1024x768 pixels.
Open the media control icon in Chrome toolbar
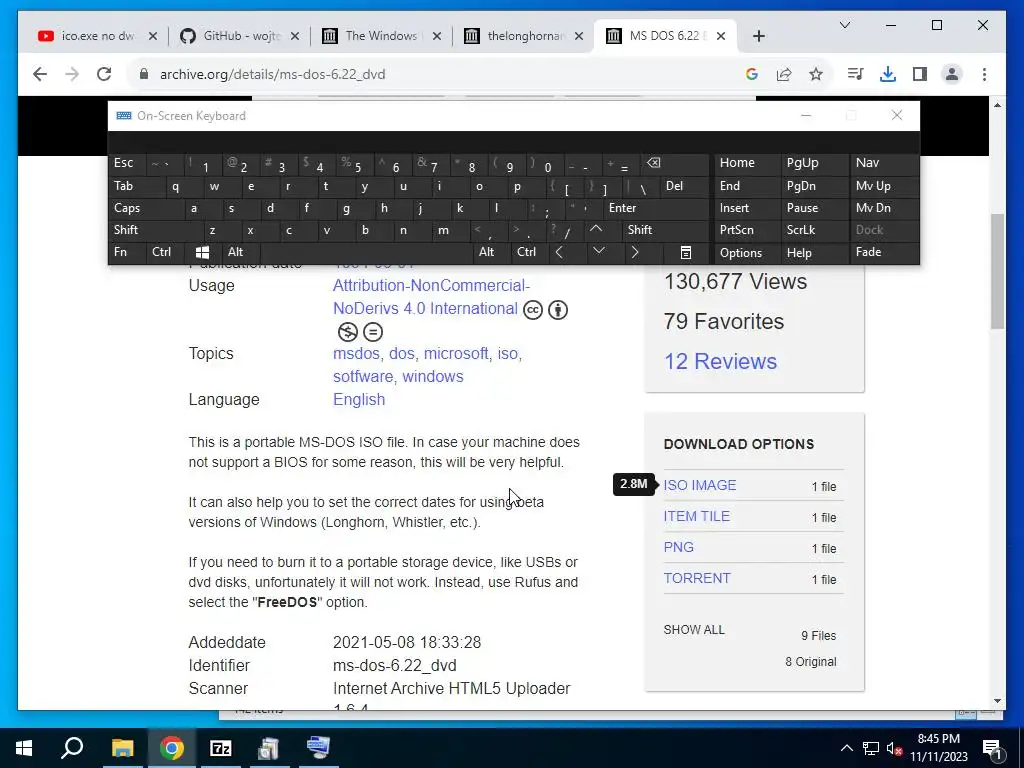pos(855,74)
